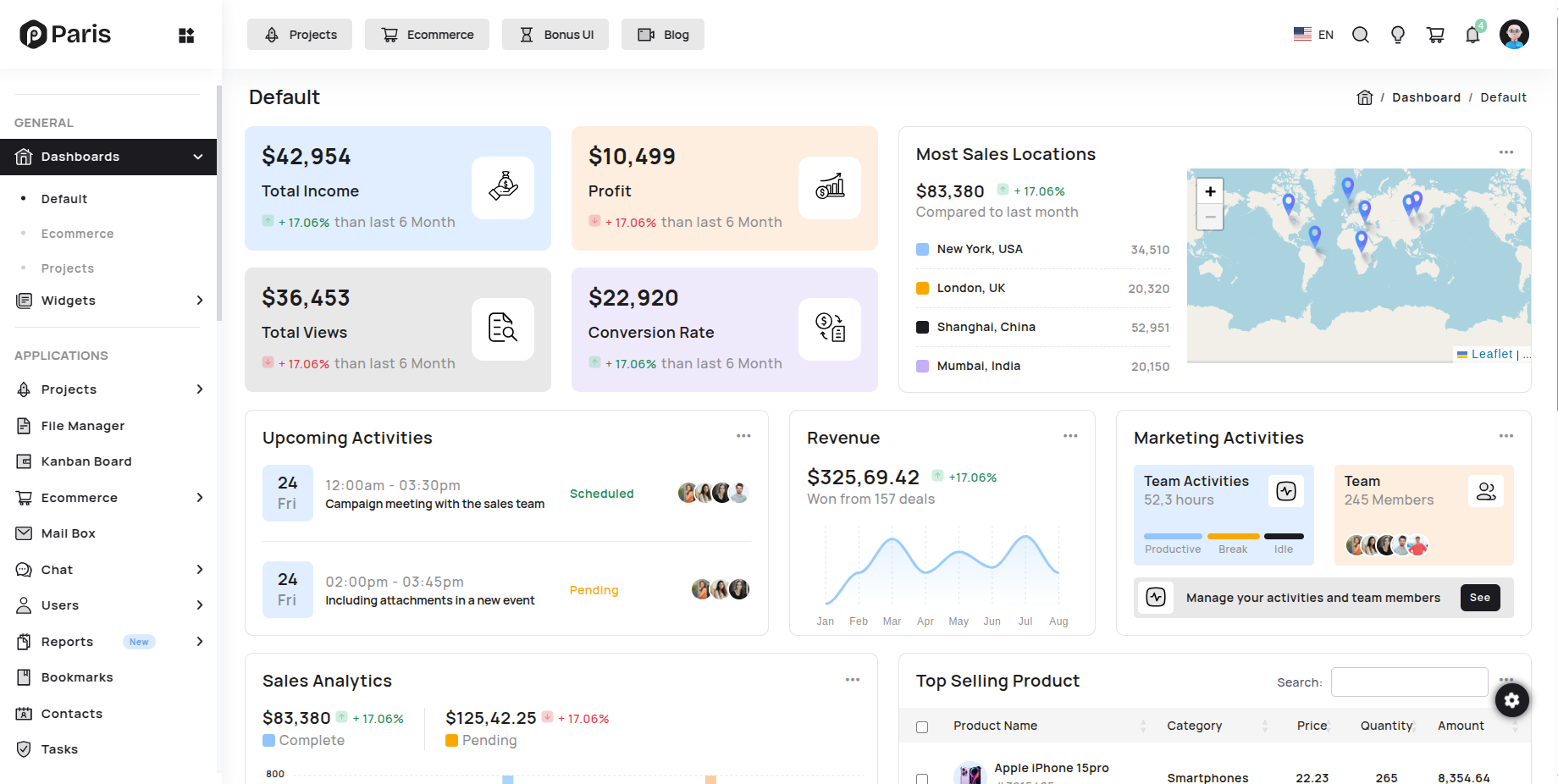Open the floating settings gear
1558x784 pixels.
[1512, 700]
